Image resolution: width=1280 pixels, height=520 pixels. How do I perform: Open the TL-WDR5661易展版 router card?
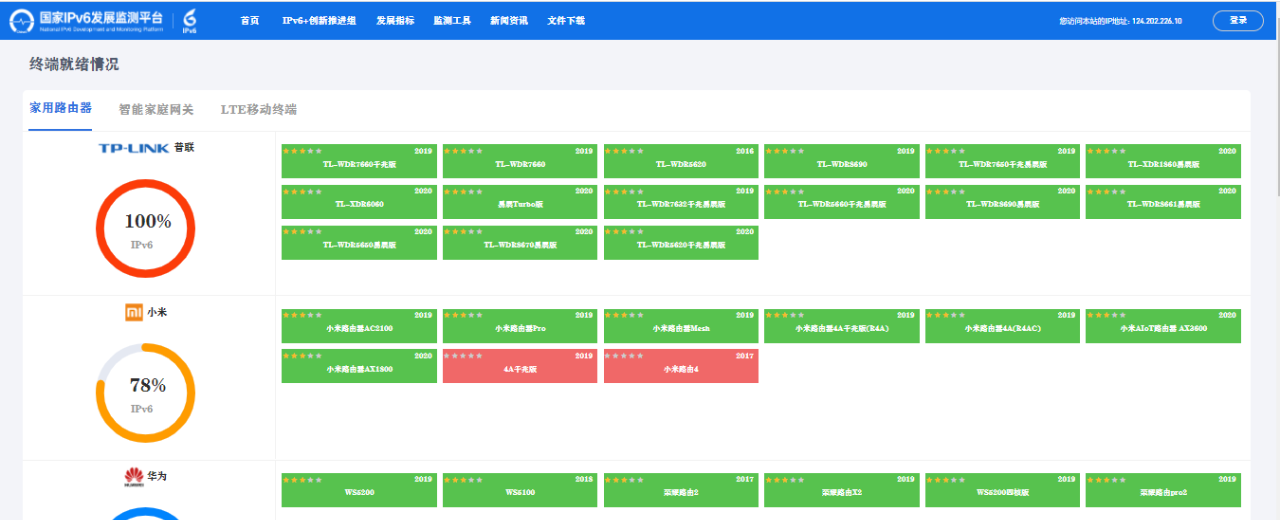point(1163,201)
